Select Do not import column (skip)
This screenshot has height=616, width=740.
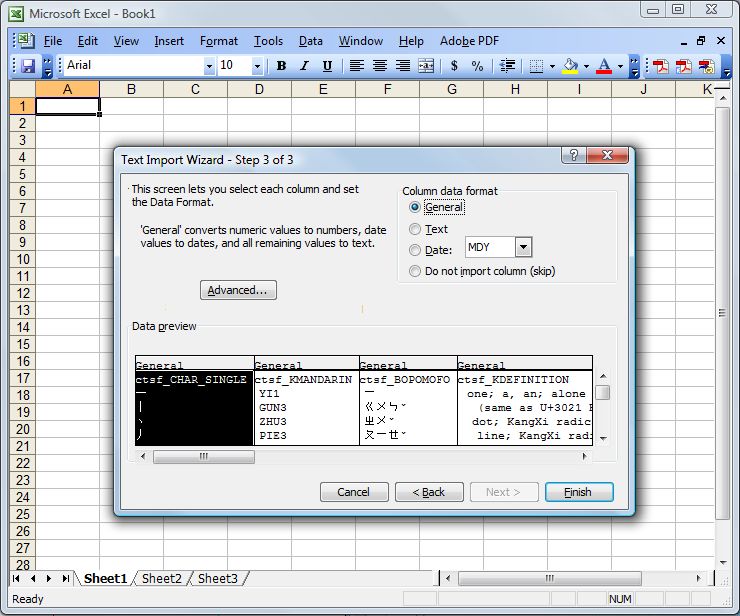pos(415,271)
